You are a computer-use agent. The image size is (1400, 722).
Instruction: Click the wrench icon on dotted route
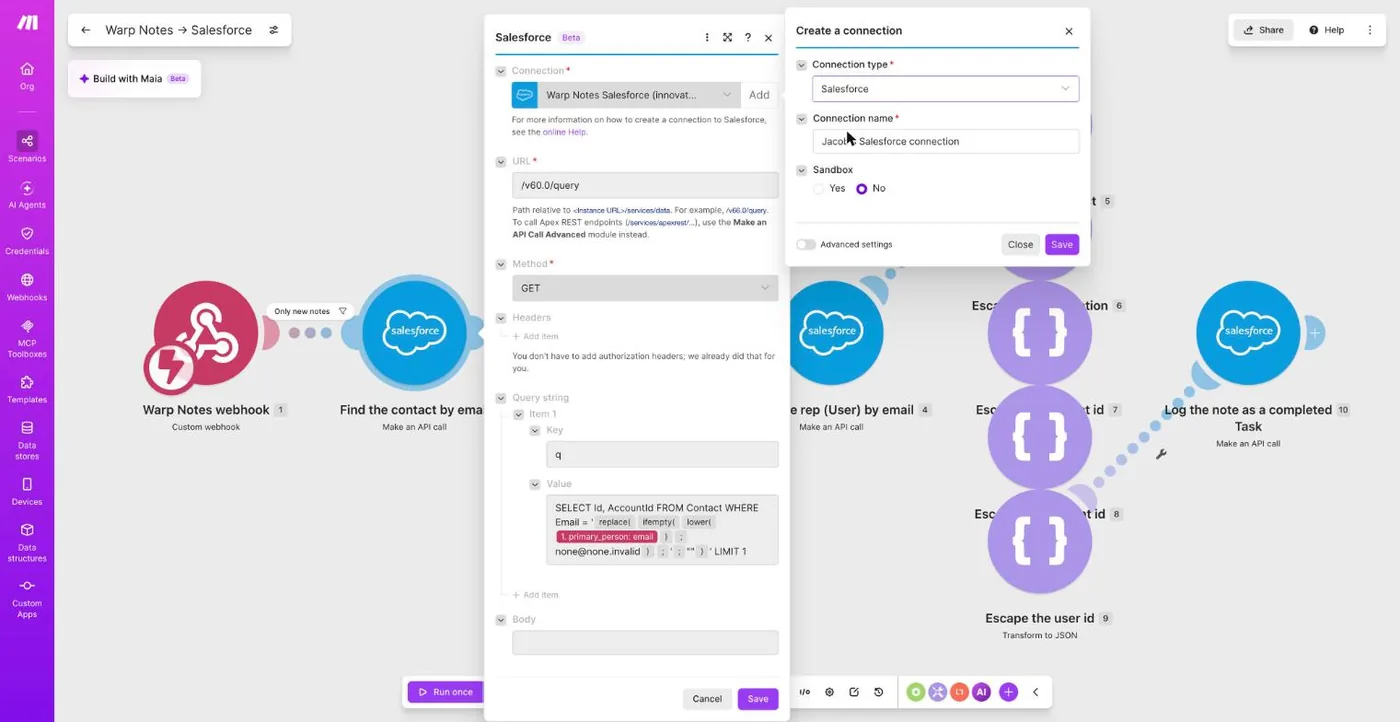[x=1161, y=454]
